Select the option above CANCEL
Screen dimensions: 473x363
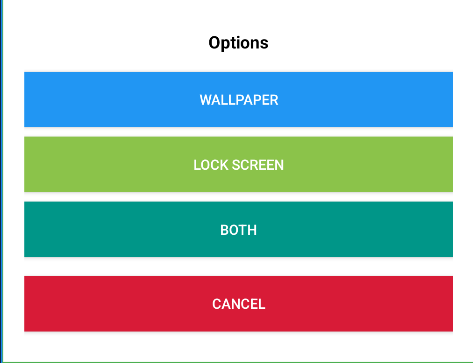pos(238,229)
